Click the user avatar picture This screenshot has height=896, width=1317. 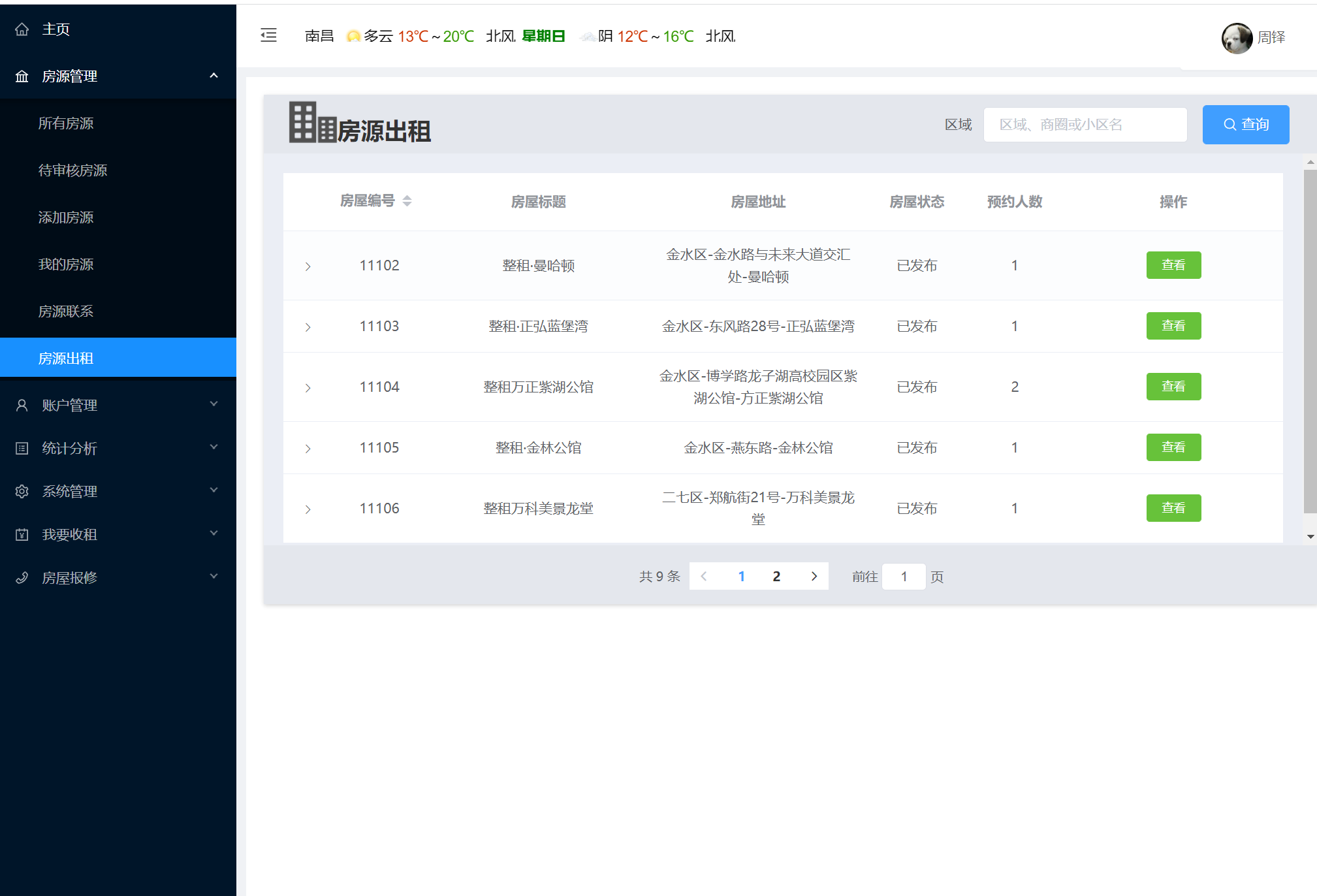point(1236,38)
